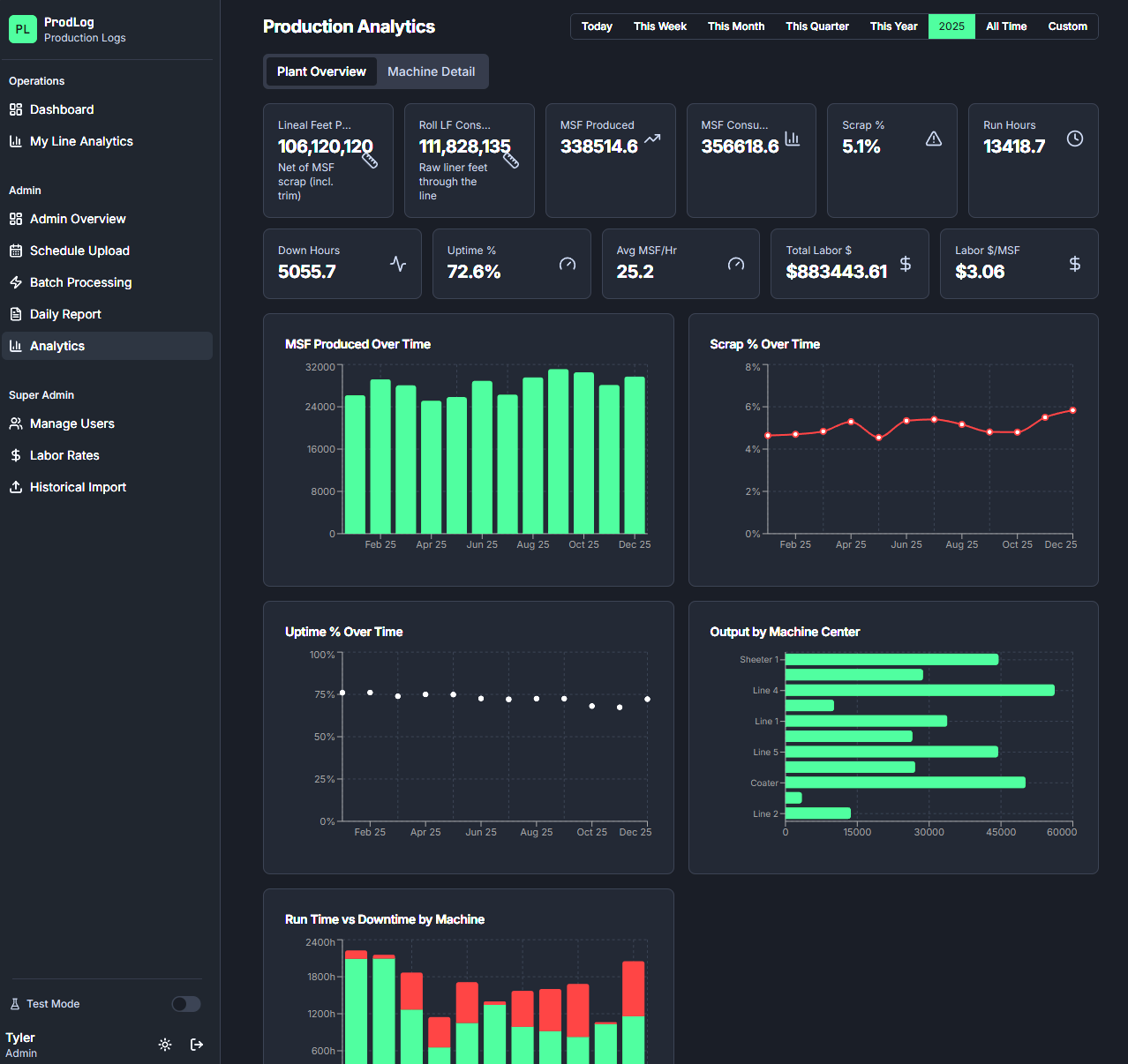Click the Total Labor value $883443.61

[x=837, y=272]
